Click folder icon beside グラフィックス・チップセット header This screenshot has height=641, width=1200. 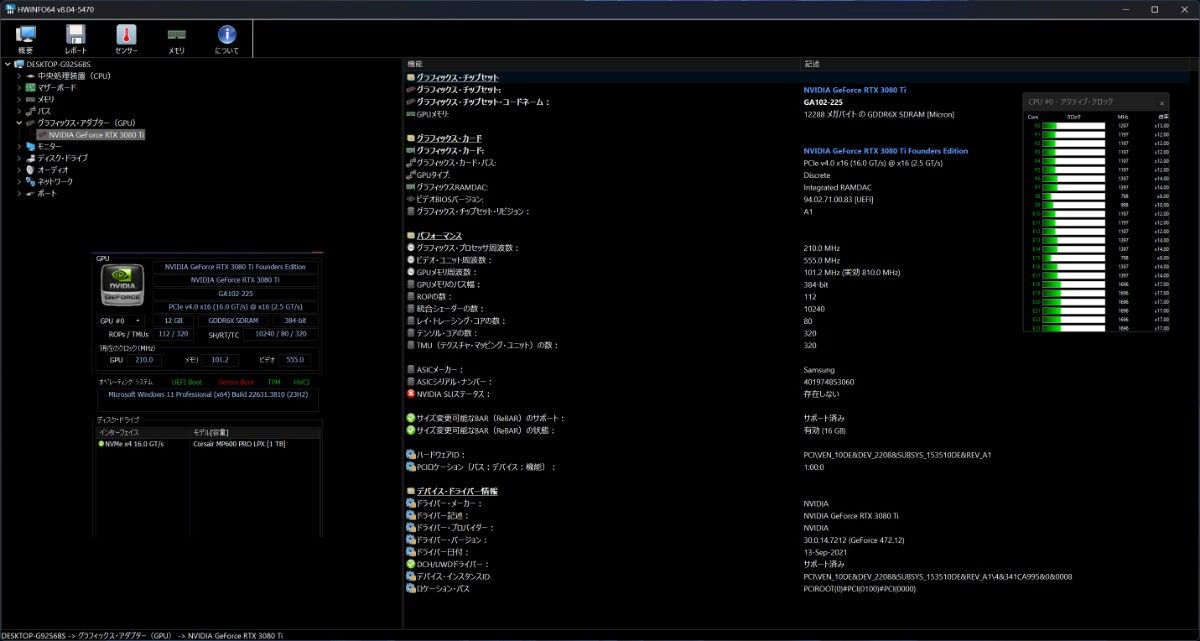tap(411, 77)
